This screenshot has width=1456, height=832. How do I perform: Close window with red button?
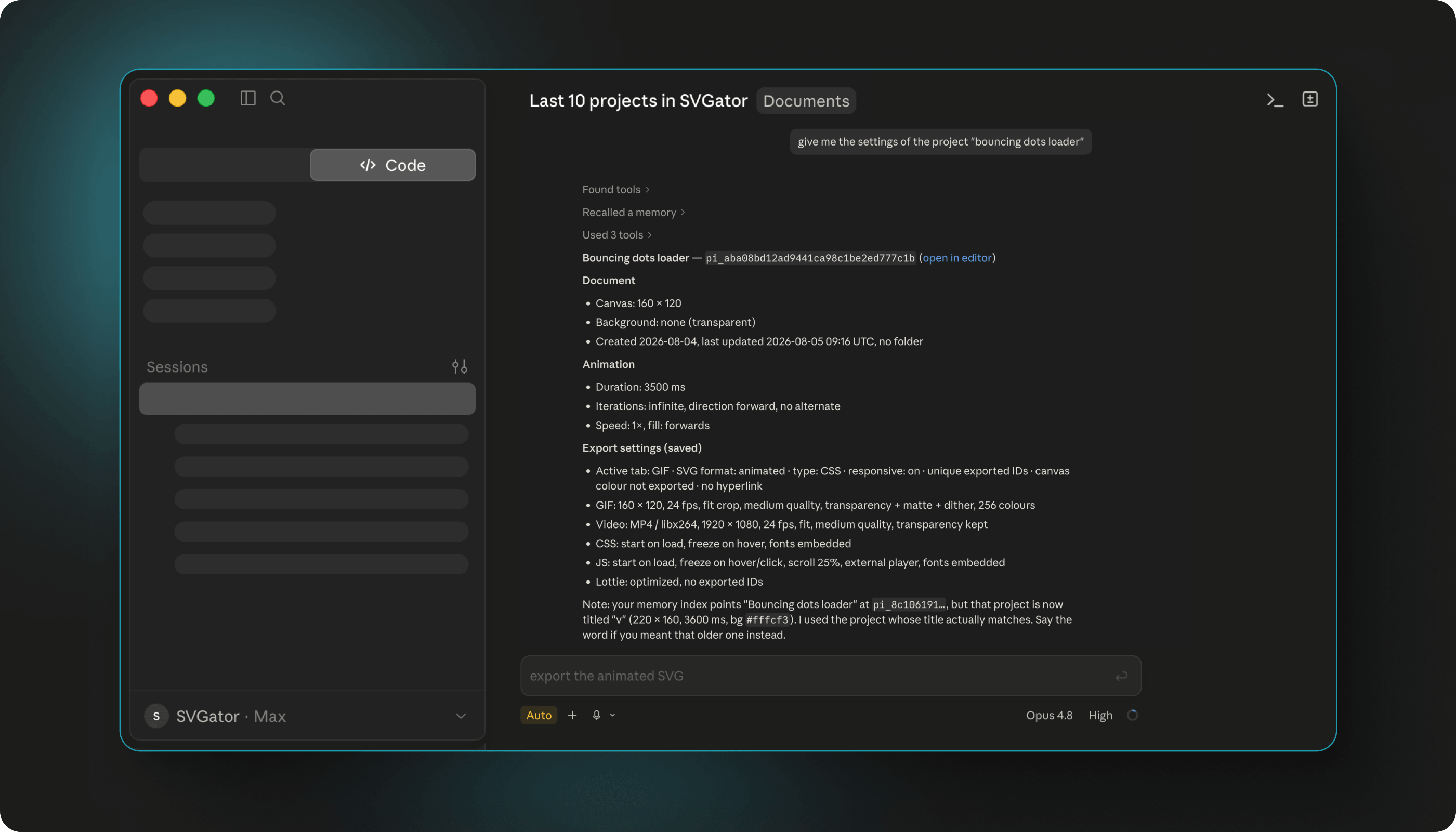(x=149, y=98)
